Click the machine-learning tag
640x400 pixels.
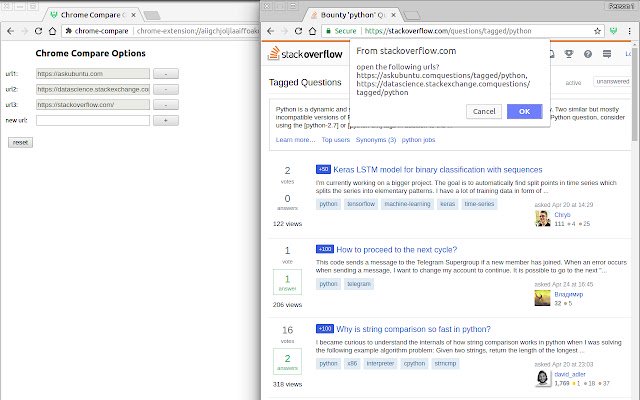pos(407,204)
